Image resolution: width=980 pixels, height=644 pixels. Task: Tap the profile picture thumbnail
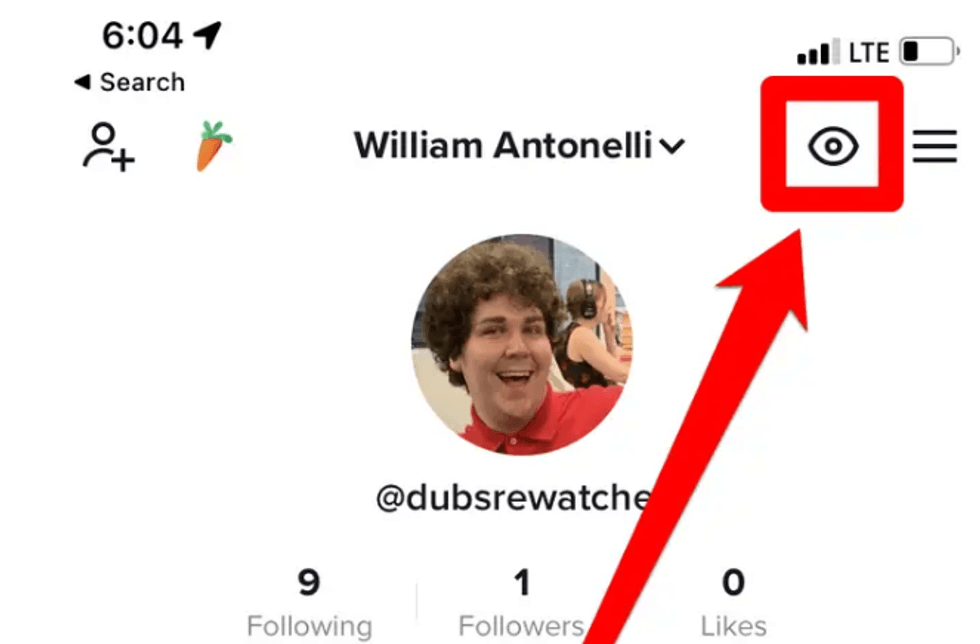[x=522, y=345]
